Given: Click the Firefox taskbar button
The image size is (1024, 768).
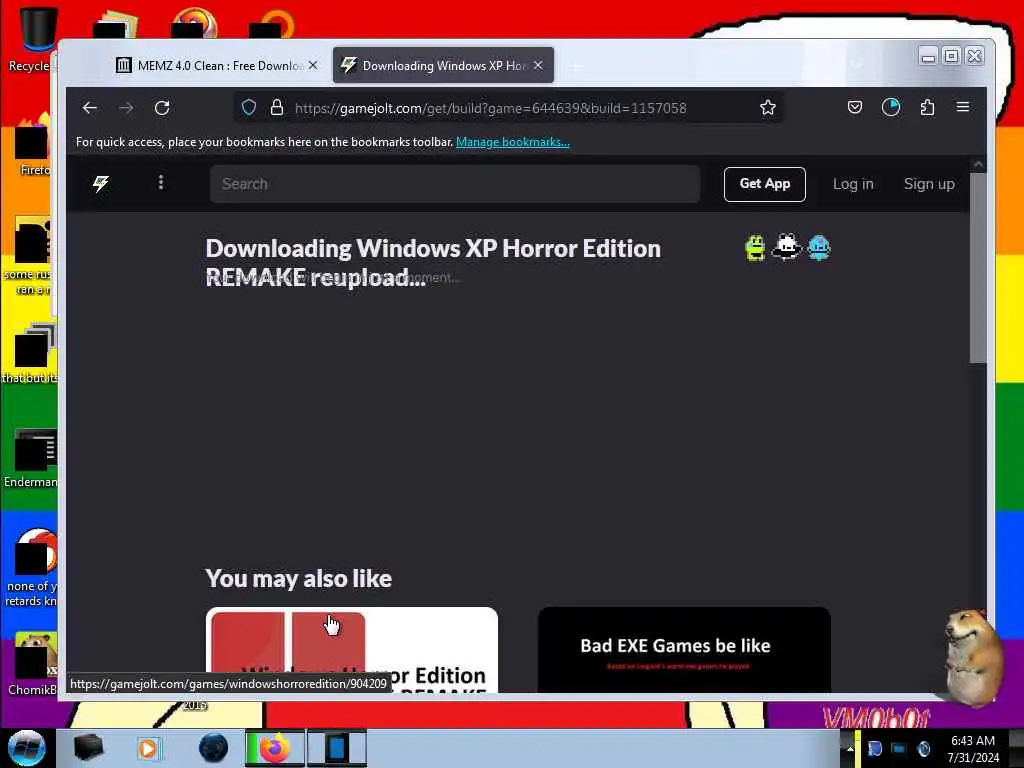Looking at the screenshot, I should [x=274, y=748].
